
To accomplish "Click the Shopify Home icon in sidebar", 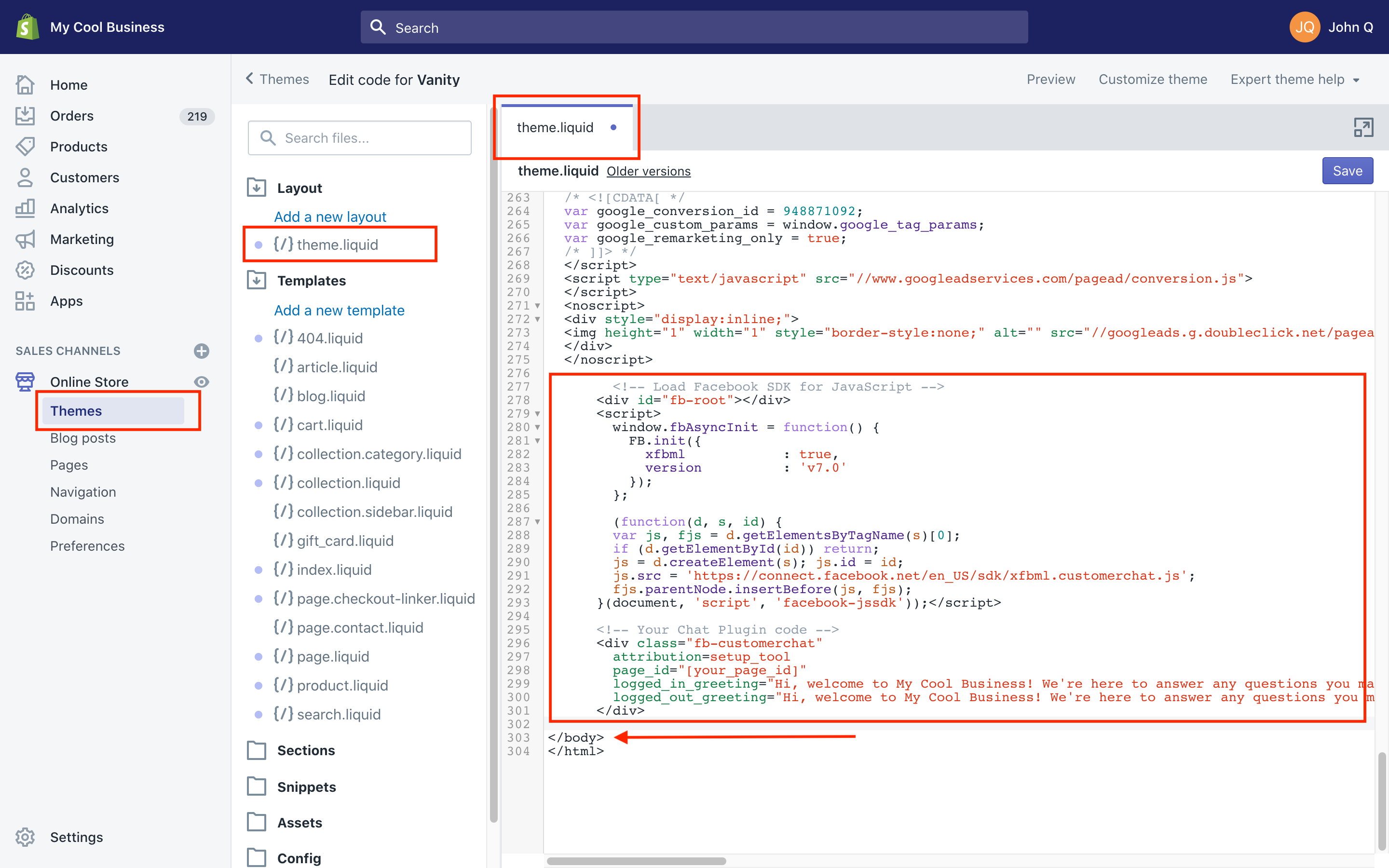I will pyautogui.click(x=26, y=84).
